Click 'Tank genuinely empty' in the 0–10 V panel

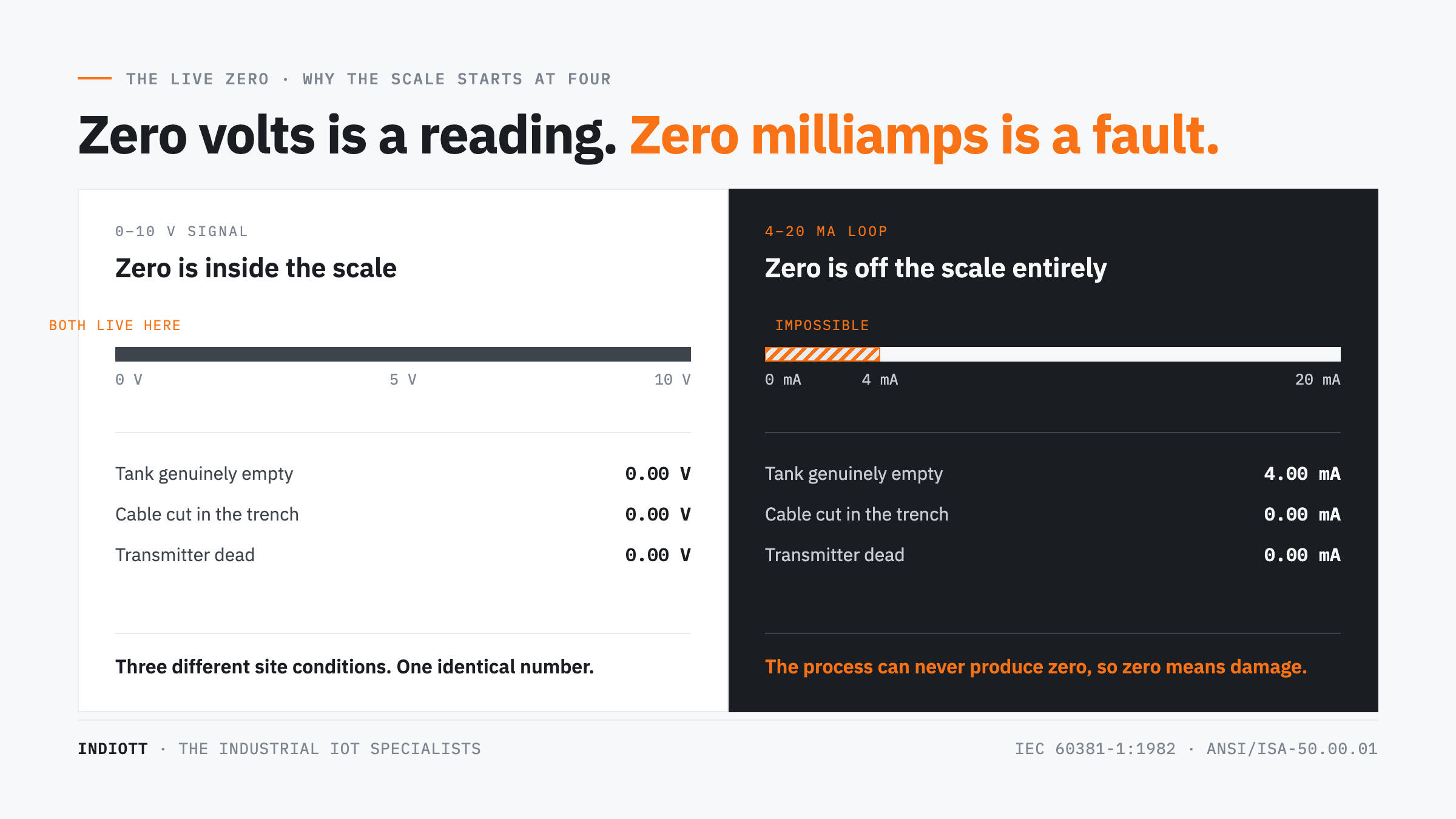coord(204,474)
